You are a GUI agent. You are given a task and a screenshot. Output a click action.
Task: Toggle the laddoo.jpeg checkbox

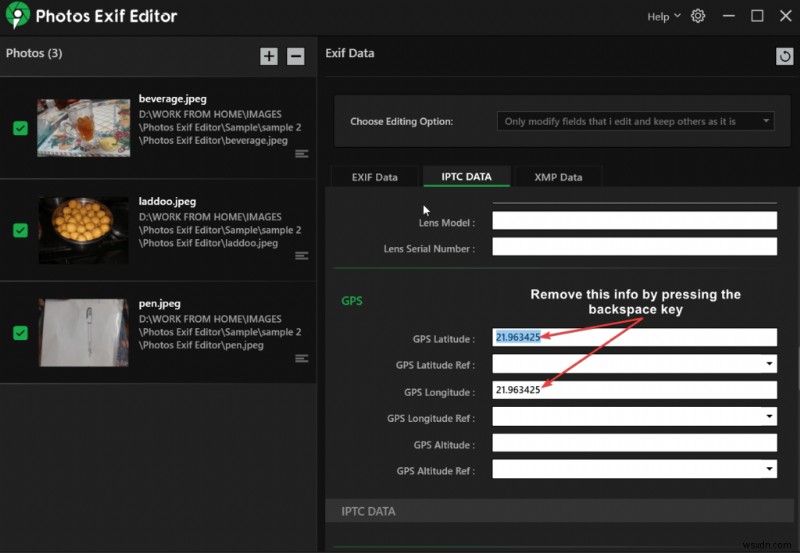coord(20,230)
